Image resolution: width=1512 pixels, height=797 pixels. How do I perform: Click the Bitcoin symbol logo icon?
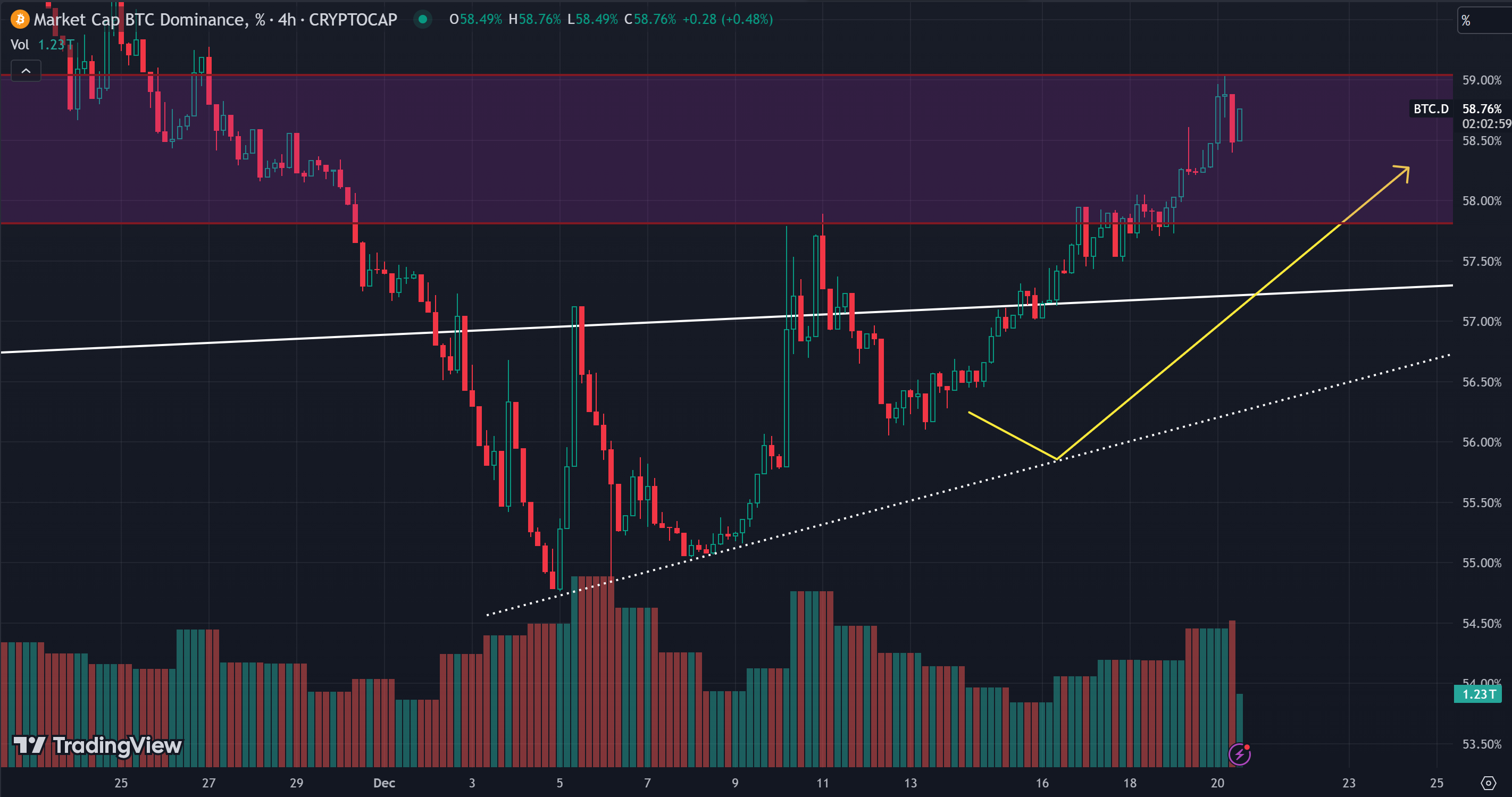[20, 19]
